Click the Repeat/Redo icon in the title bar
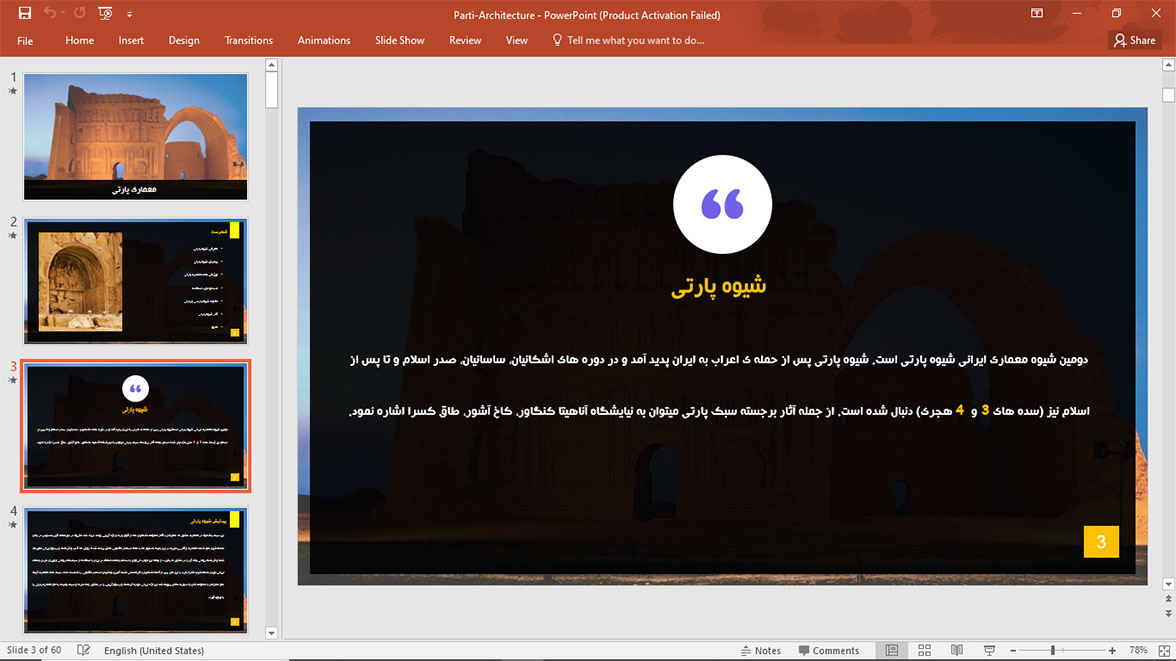 (x=80, y=14)
